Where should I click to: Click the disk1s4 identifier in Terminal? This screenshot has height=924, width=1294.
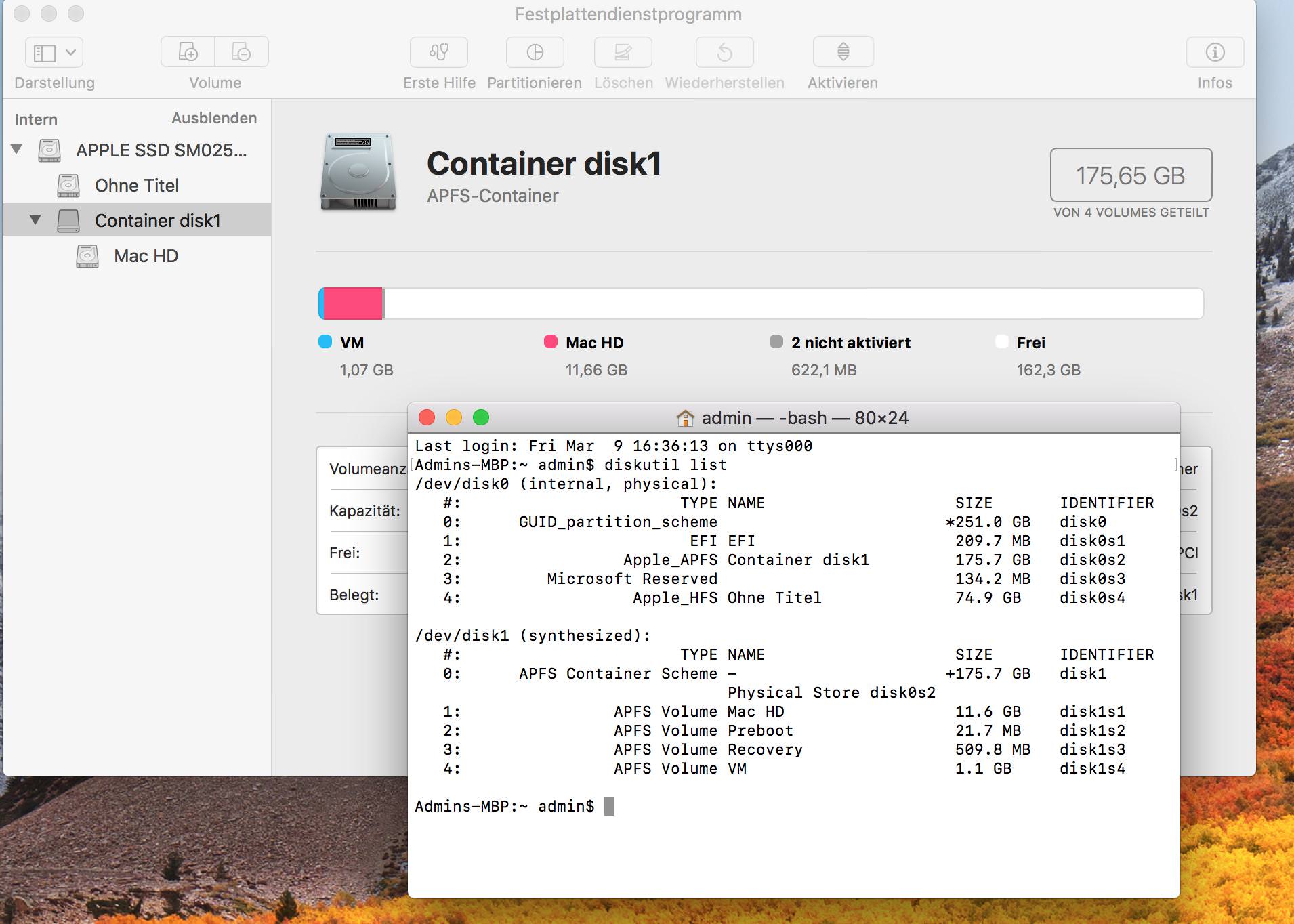click(x=1092, y=768)
